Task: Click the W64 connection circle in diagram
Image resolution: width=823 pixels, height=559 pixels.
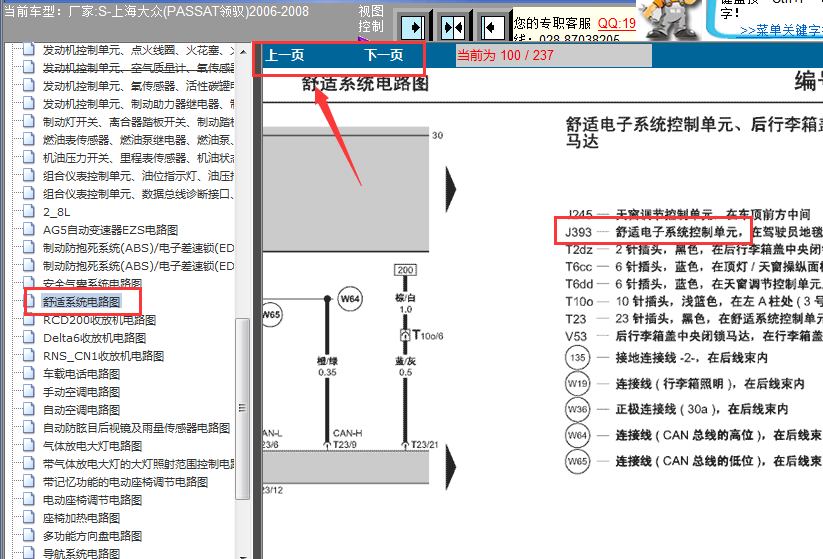Action: click(350, 299)
